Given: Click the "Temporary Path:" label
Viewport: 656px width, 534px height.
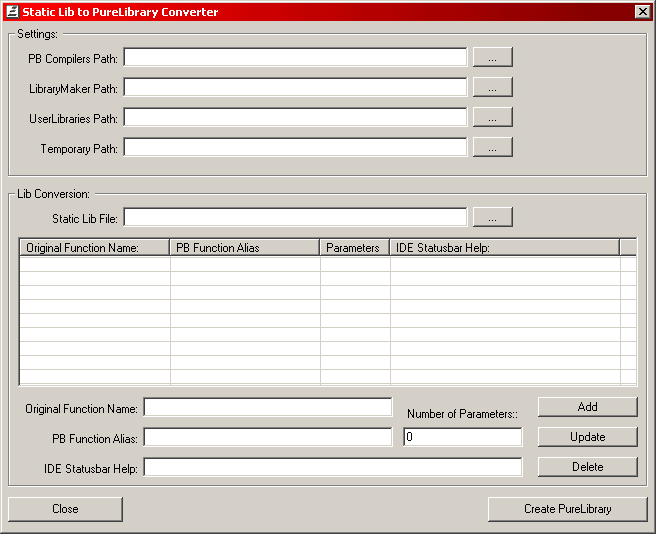Looking at the screenshot, I should point(79,149).
